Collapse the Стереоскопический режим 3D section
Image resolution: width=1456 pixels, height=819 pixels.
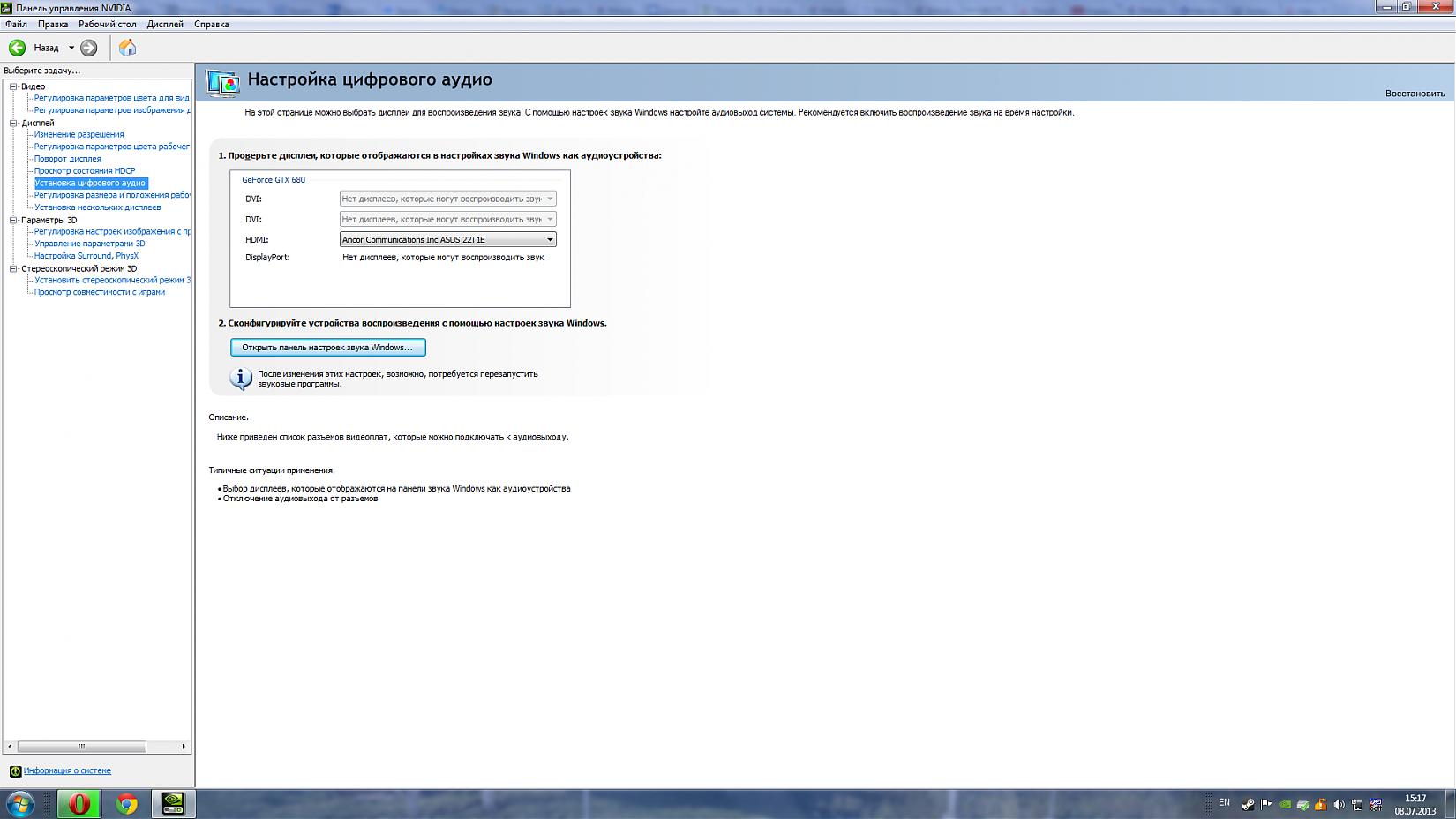pos(13,268)
